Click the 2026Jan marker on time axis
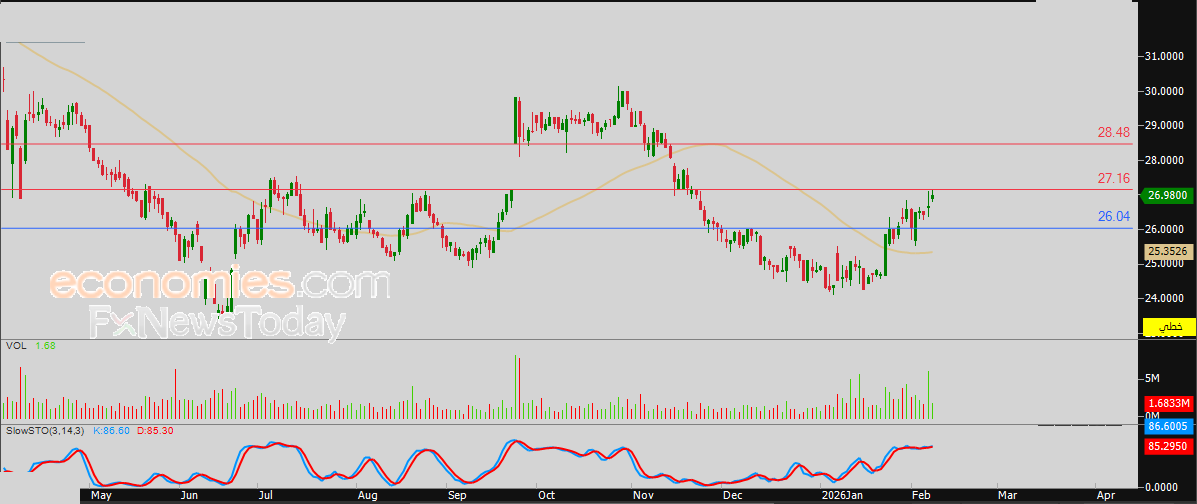Screen dimensions: 1197x504 pyautogui.click(x=841, y=495)
